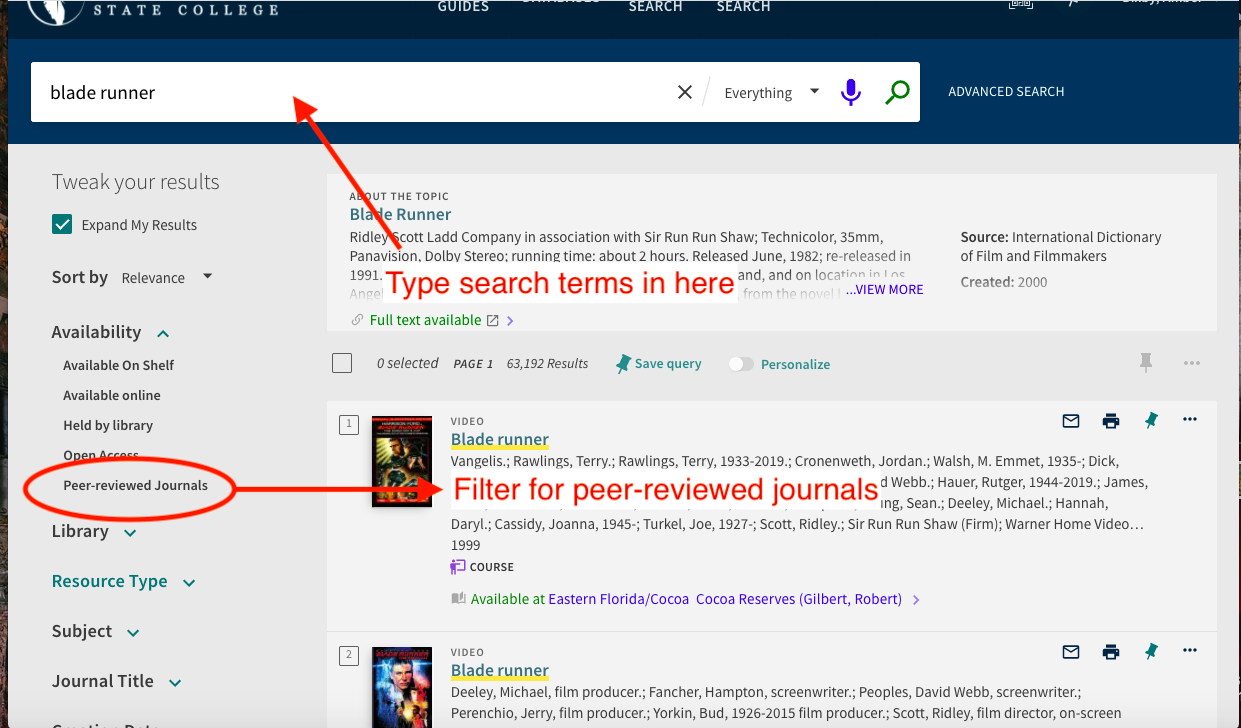
Task: Open the GUIDES menu item
Action: pos(463,6)
